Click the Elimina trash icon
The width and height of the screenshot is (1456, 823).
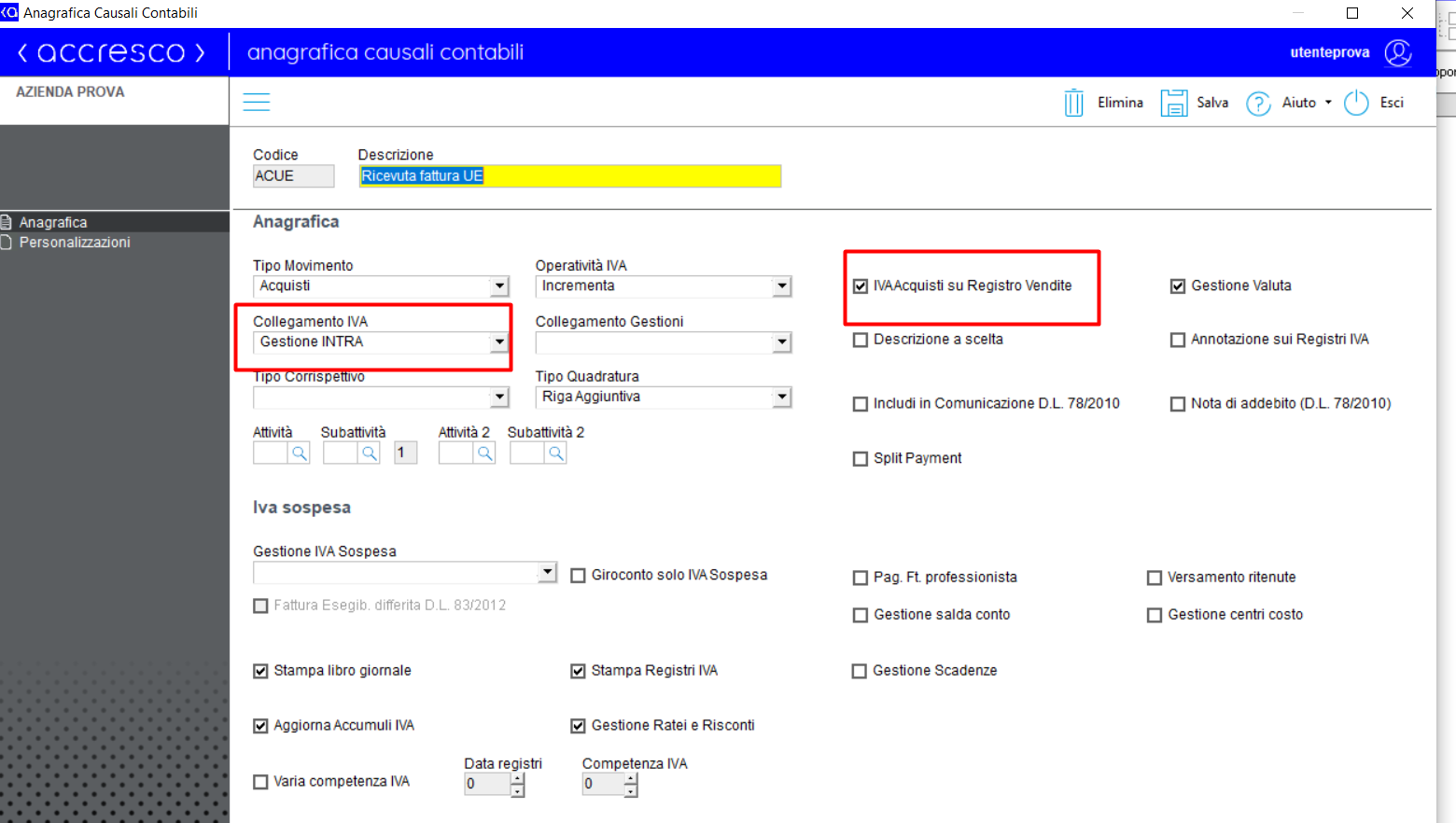coord(1074,103)
